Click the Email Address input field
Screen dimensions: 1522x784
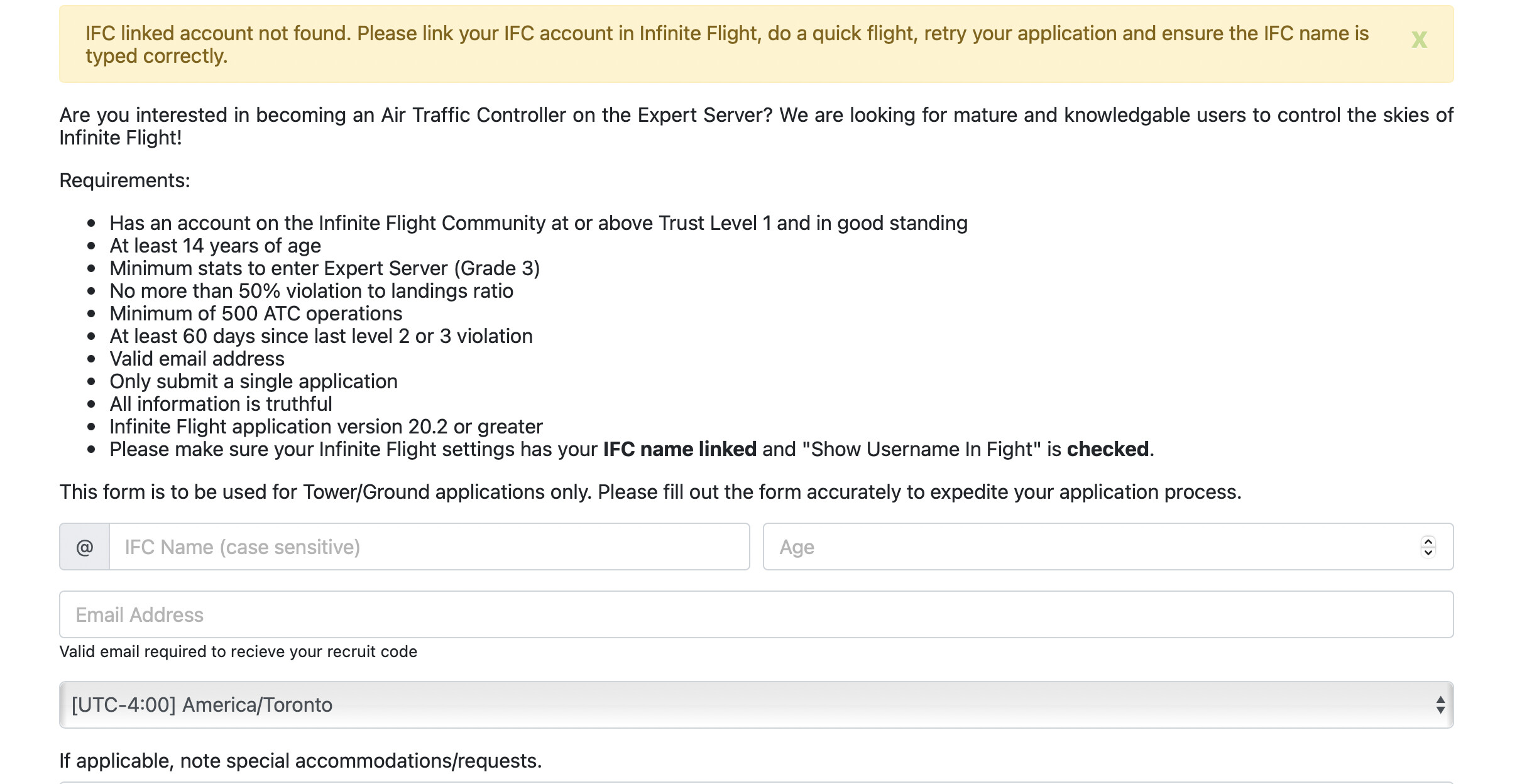pos(756,614)
